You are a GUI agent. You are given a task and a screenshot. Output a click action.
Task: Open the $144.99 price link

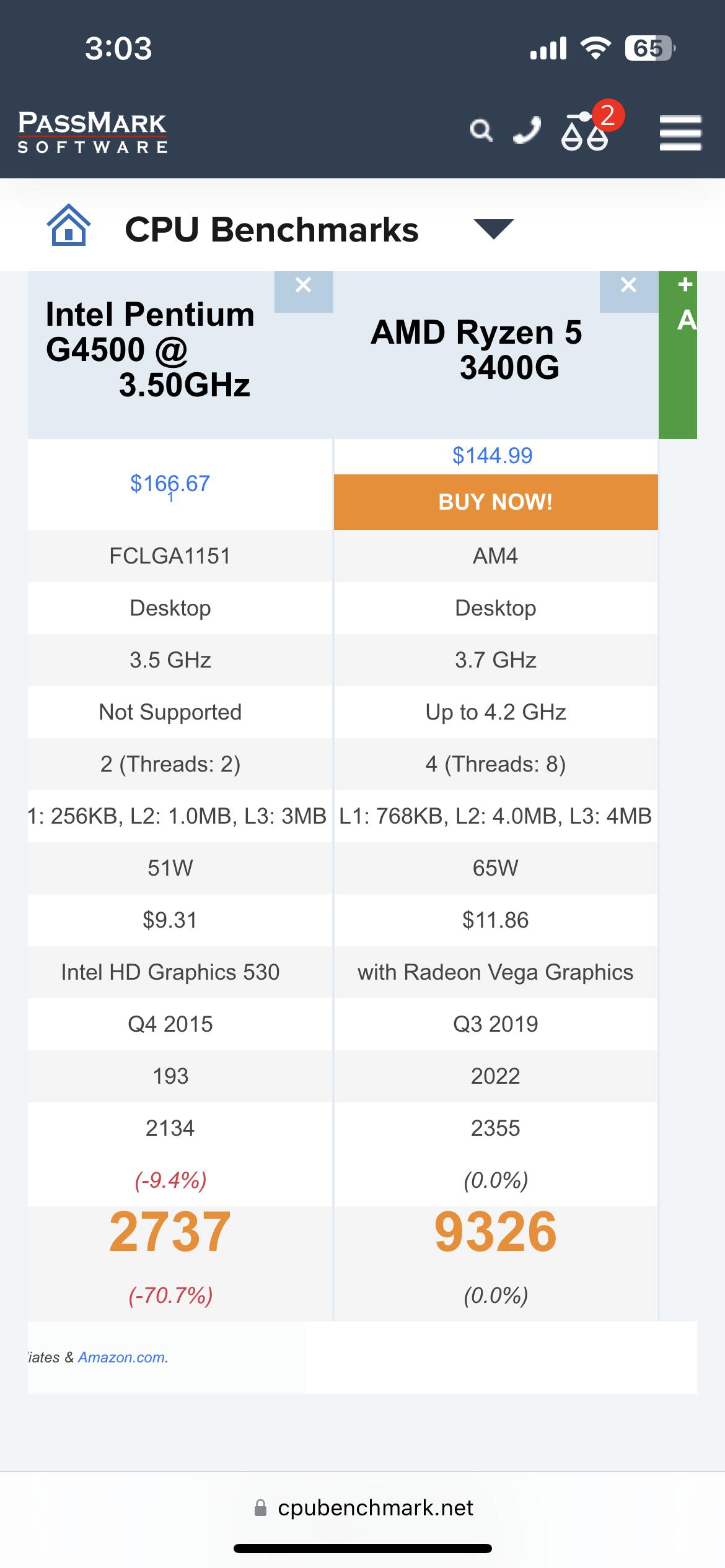pyautogui.click(x=493, y=456)
